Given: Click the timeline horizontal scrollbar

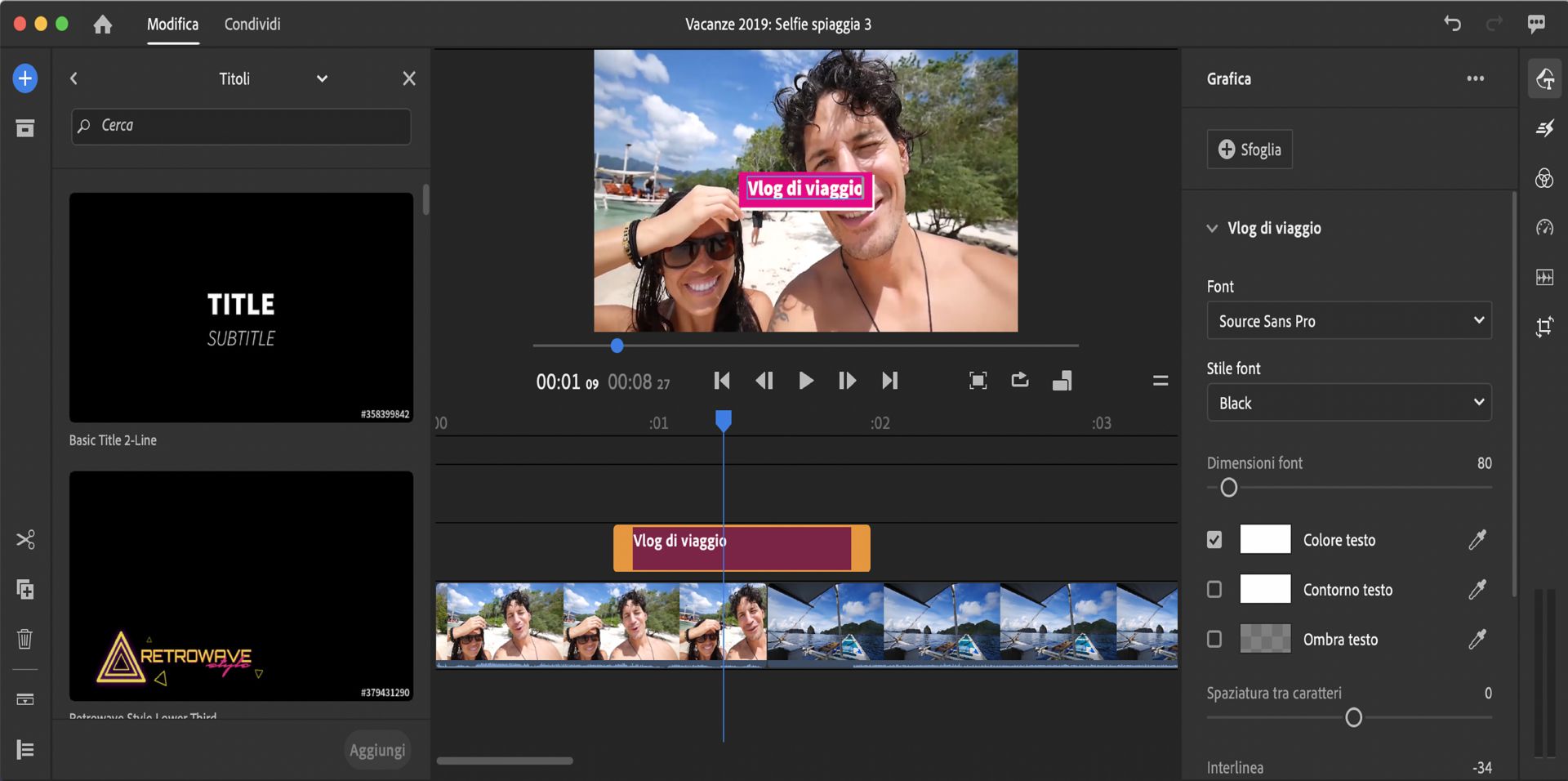Looking at the screenshot, I should coord(505,761).
